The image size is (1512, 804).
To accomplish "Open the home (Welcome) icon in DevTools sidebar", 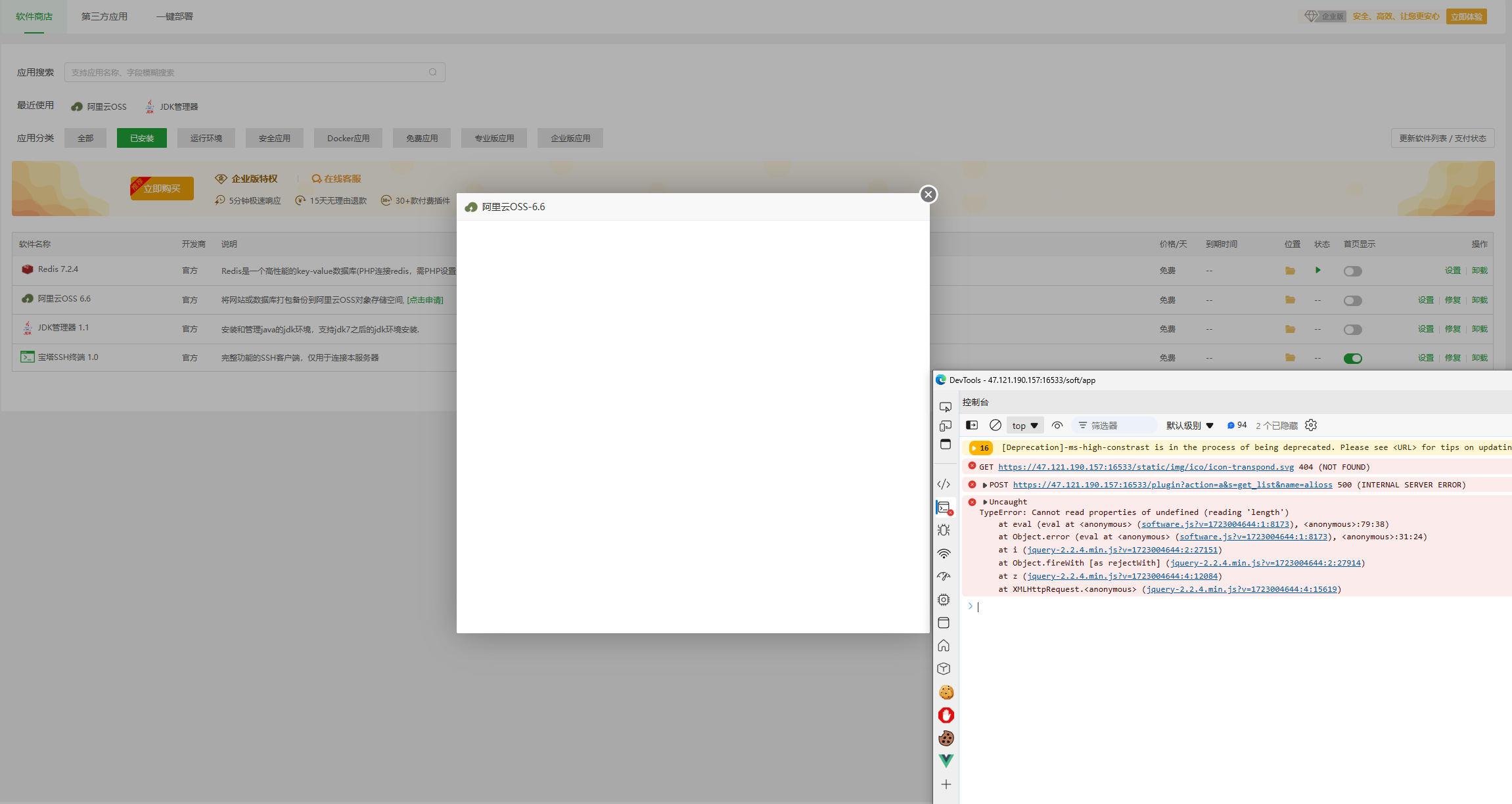I will pos(944,646).
